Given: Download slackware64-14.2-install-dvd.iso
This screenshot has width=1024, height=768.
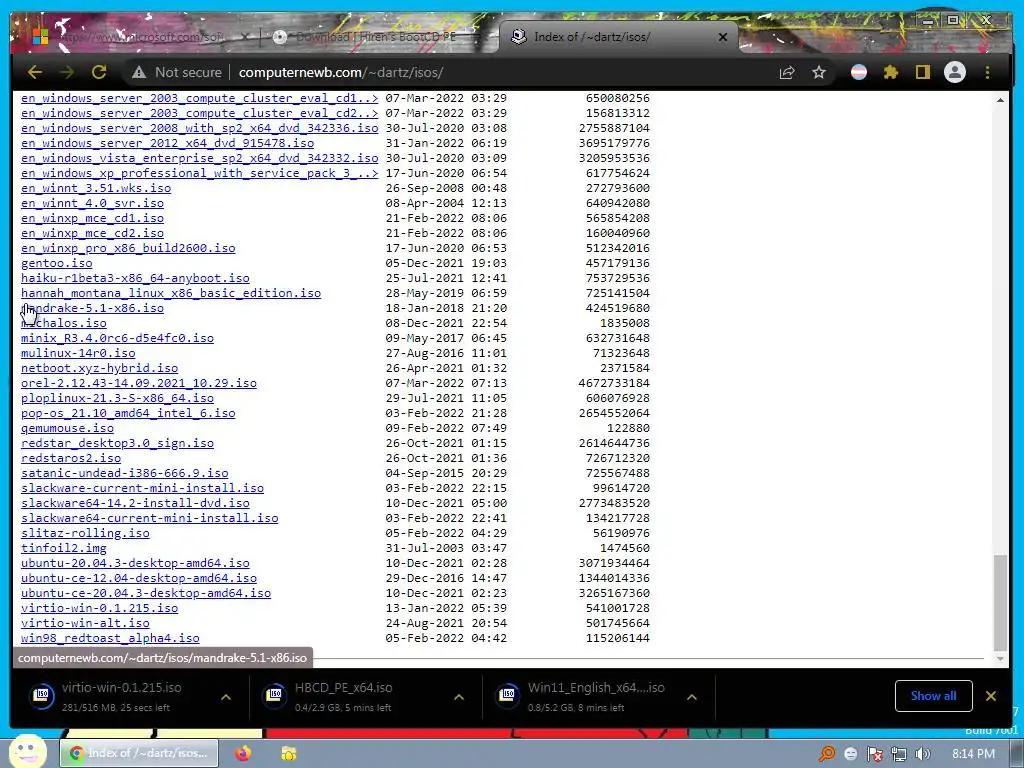Looking at the screenshot, I should click(135, 504).
